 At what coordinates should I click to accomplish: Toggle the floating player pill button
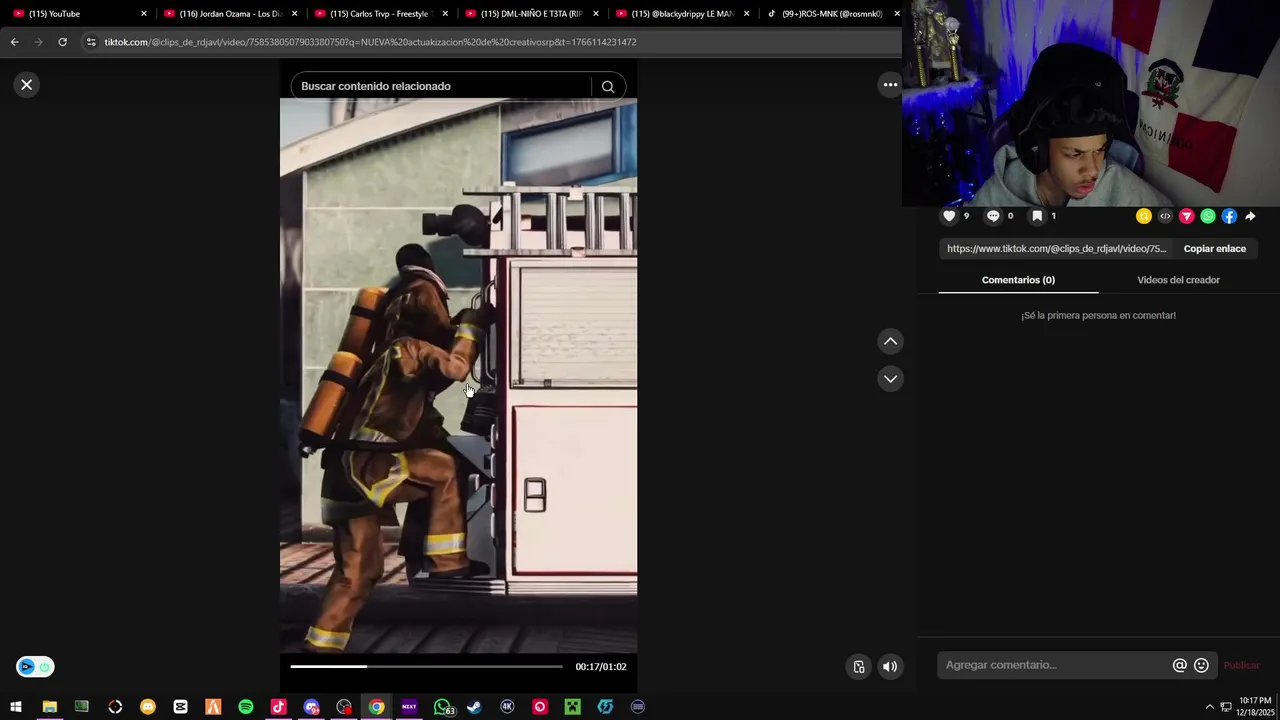tap(35, 667)
